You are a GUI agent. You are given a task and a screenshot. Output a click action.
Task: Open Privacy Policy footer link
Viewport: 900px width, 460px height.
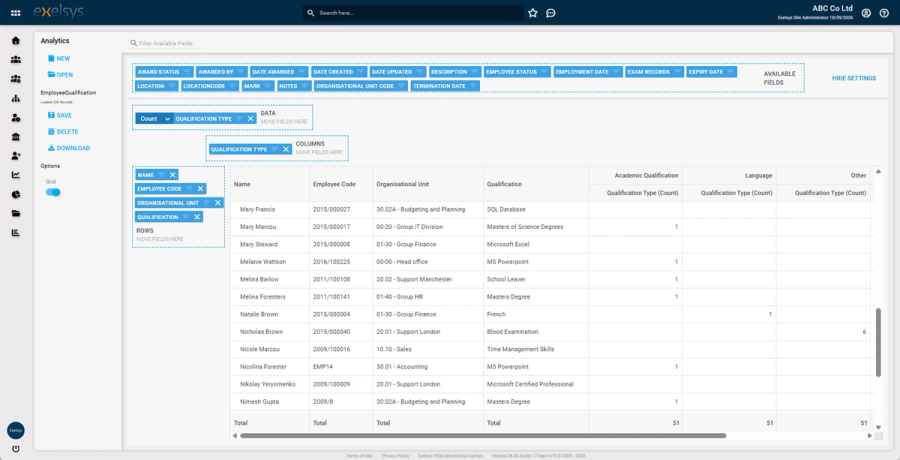point(395,456)
